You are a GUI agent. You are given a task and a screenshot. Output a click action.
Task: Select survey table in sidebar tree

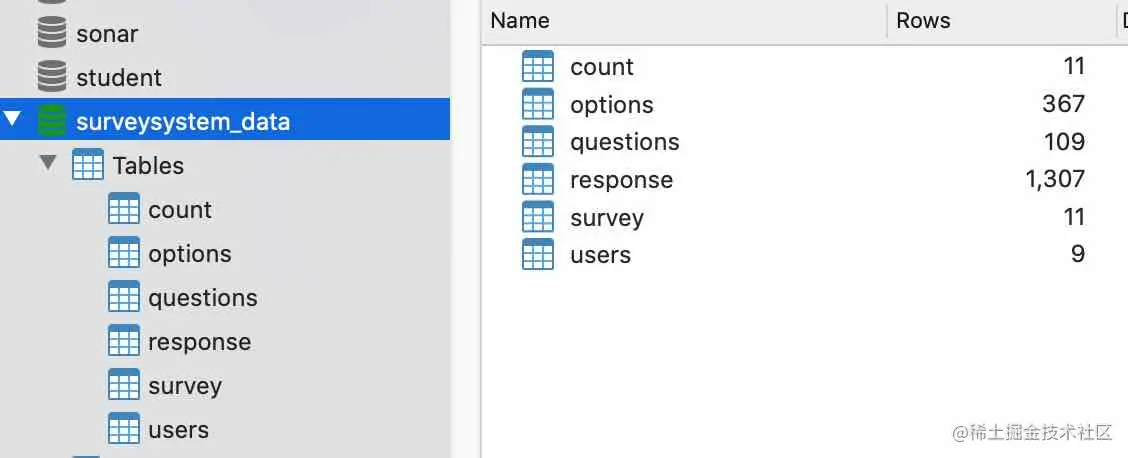[184, 386]
